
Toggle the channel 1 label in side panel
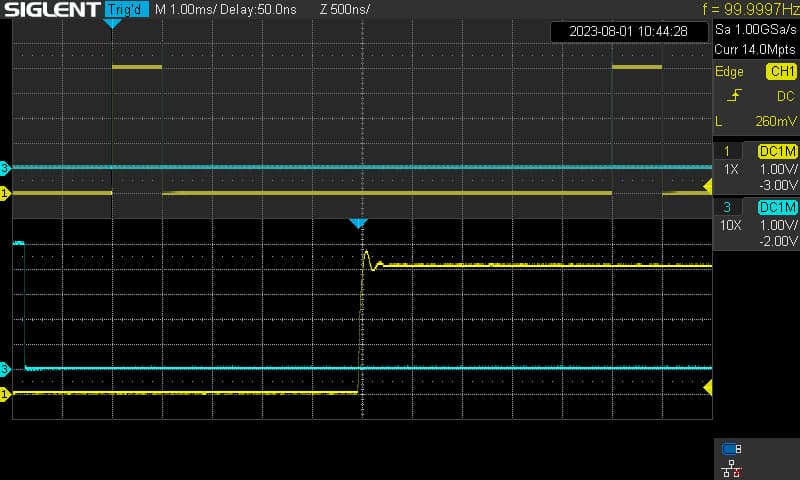click(727, 151)
